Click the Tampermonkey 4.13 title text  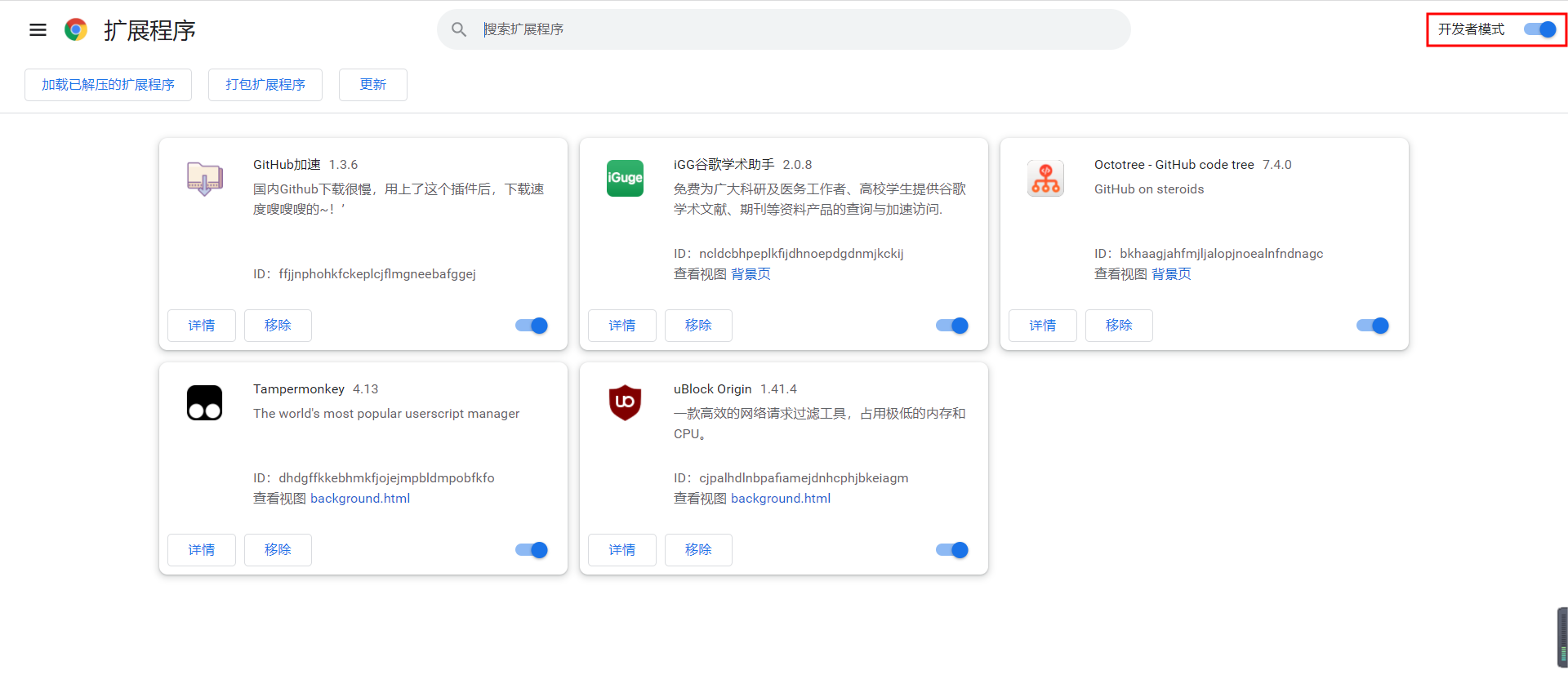[x=315, y=389]
